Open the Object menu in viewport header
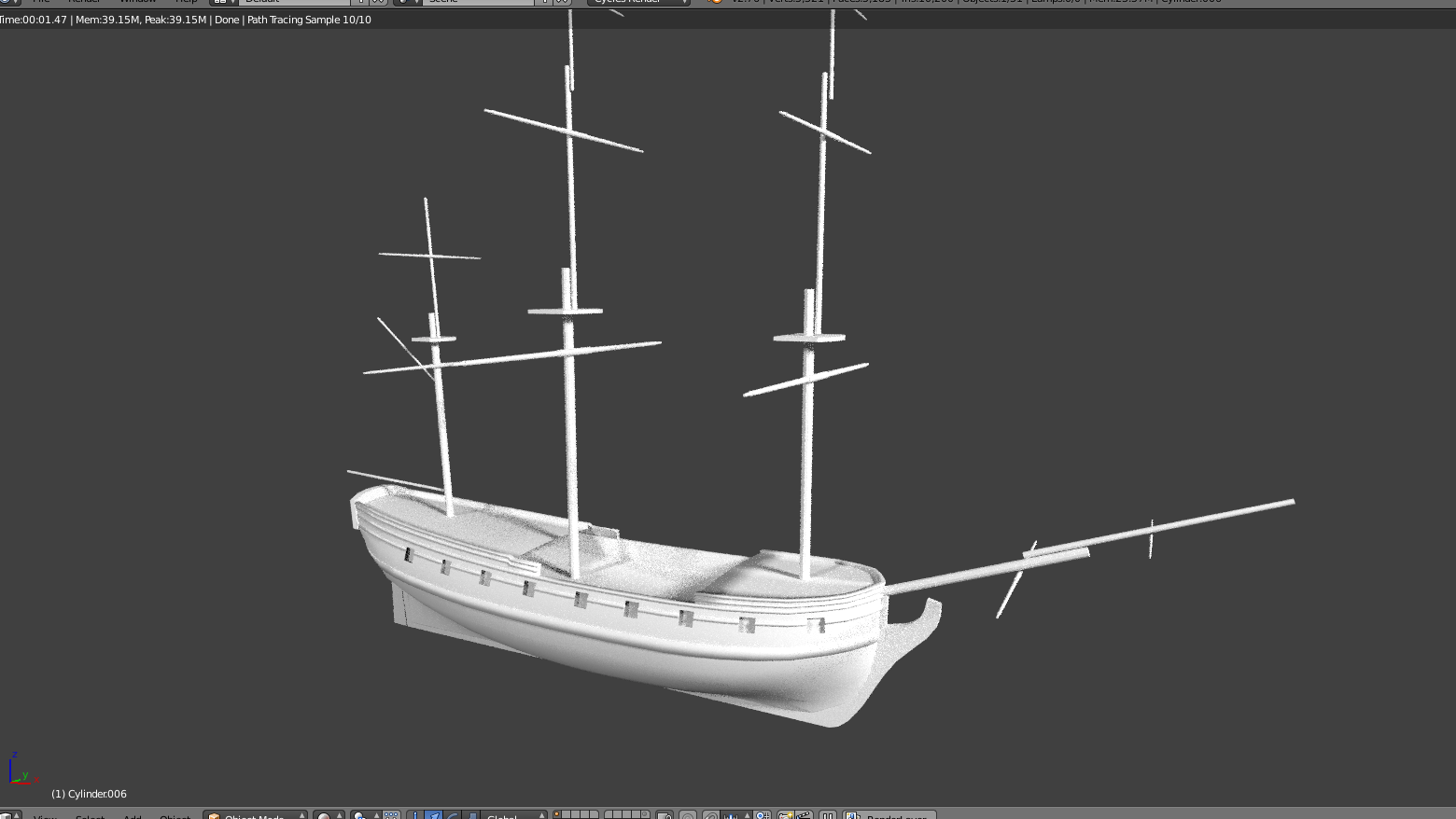 (175, 816)
